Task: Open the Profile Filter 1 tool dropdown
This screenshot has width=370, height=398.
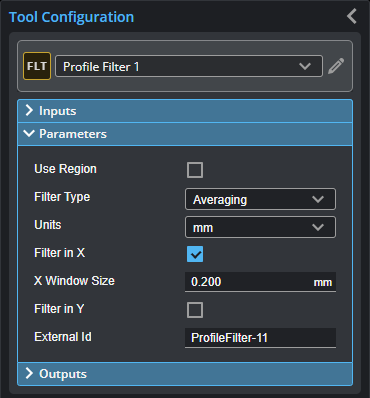Action: tap(189, 66)
